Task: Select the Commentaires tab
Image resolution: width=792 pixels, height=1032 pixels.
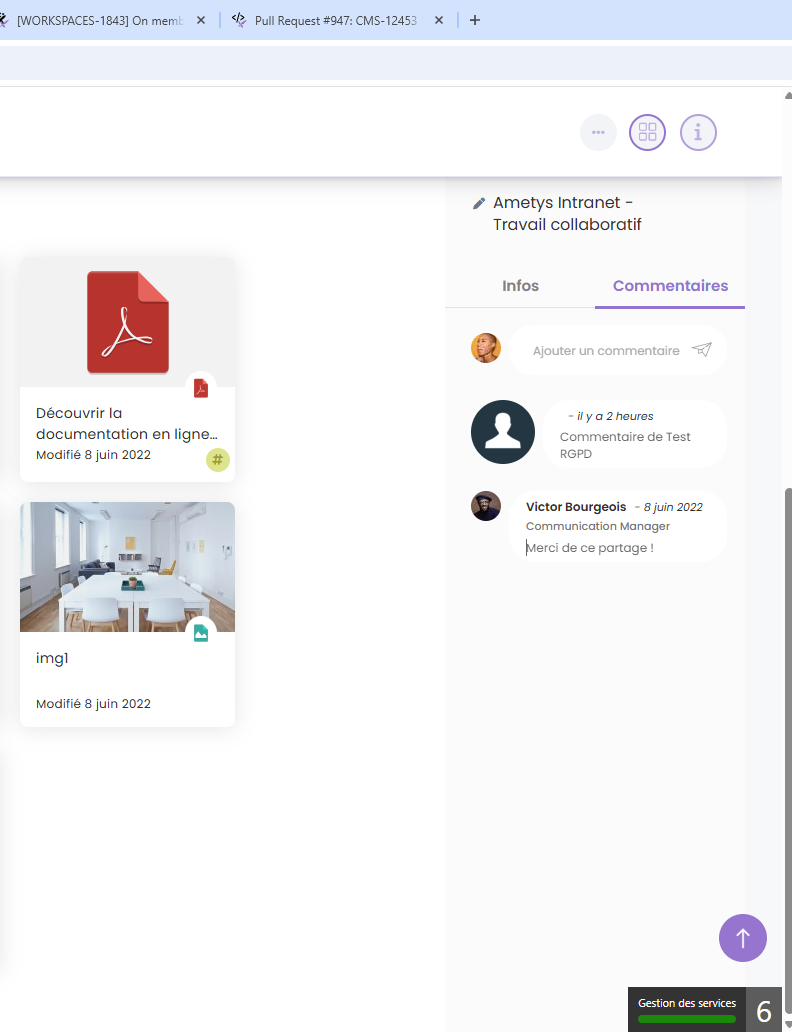Action: point(670,286)
